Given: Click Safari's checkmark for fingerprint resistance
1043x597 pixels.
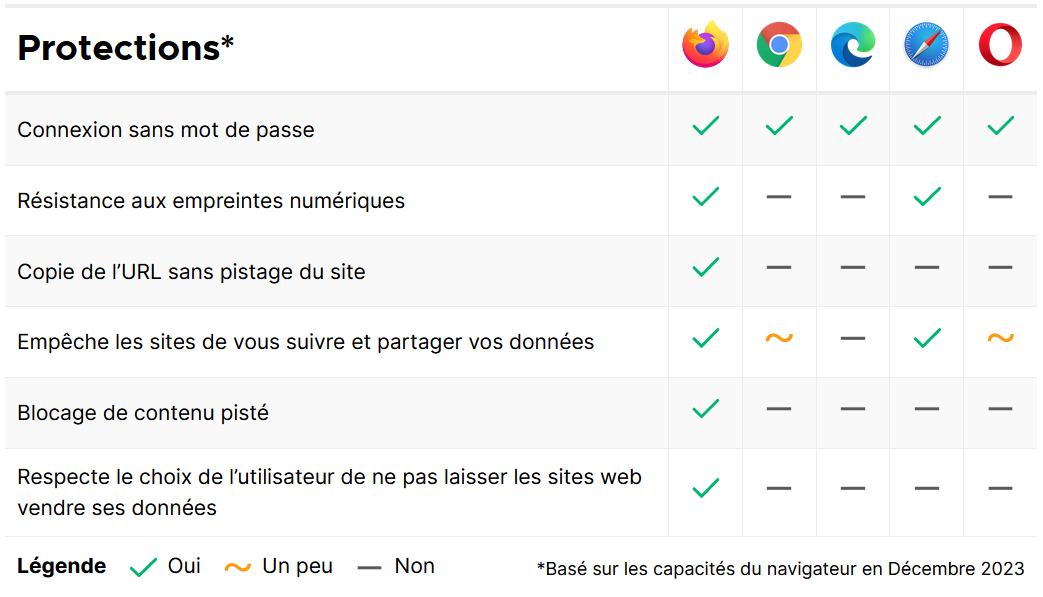Looking at the screenshot, I should [927, 196].
